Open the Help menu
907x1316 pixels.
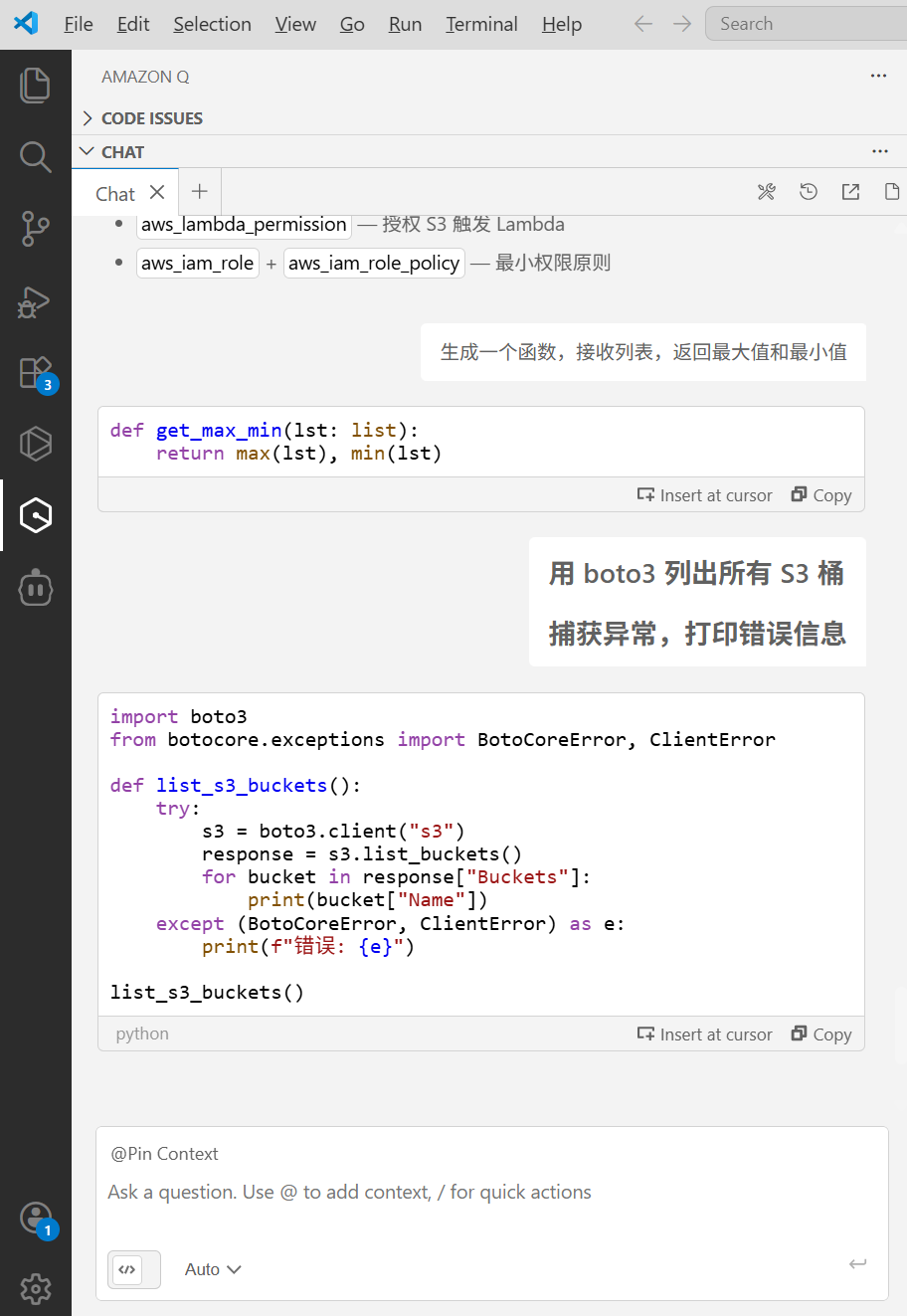pos(562,24)
